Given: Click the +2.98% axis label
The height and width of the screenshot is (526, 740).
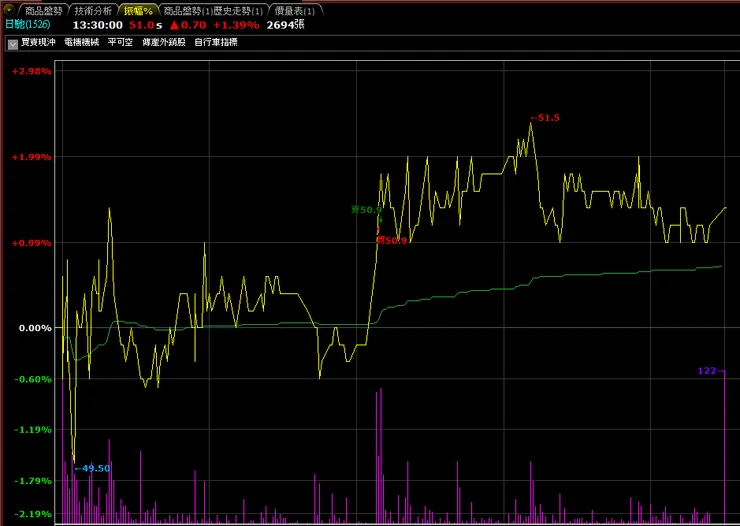Looking at the screenshot, I should (32, 71).
